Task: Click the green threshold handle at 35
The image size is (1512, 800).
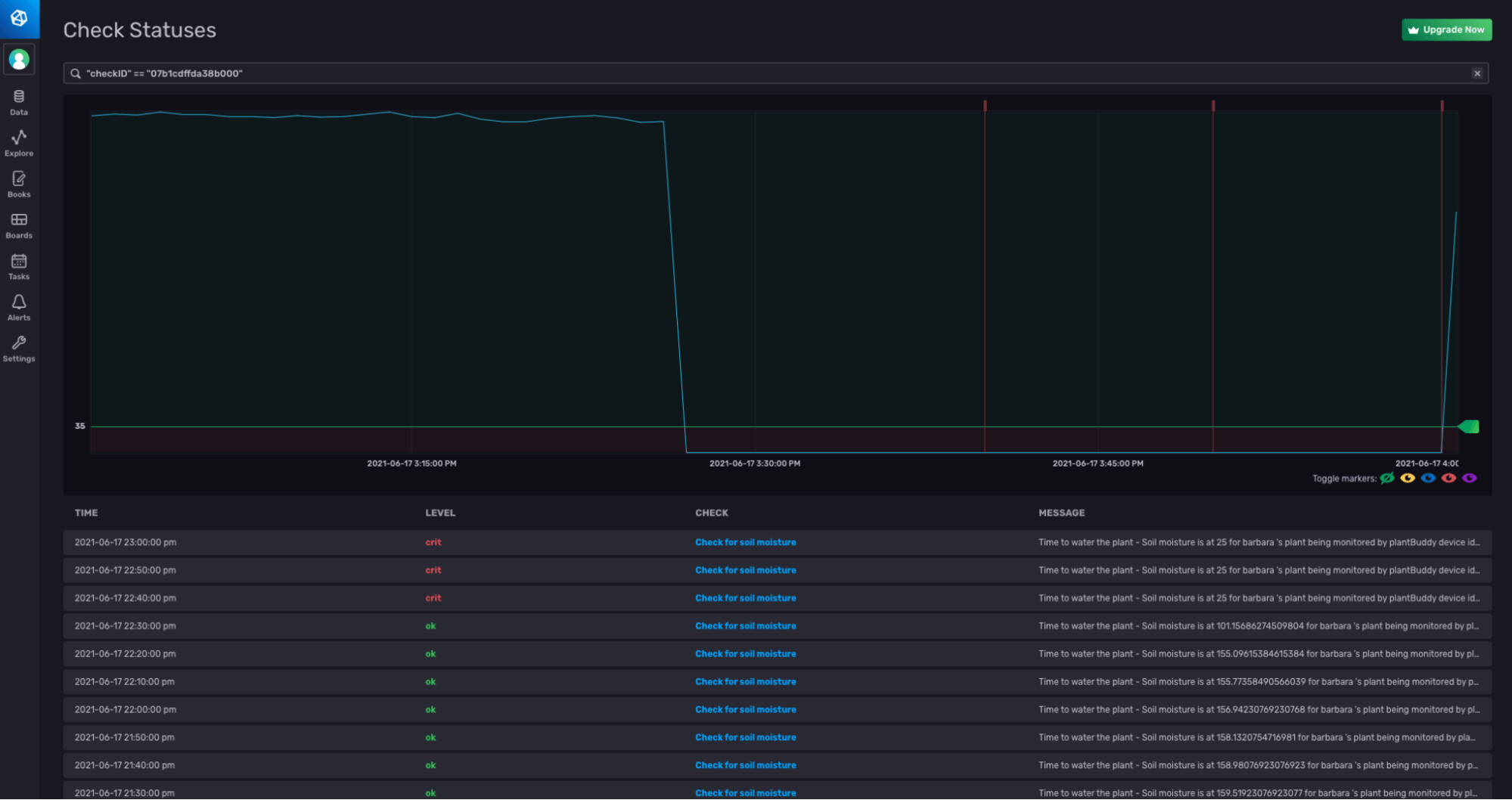Action: pyautogui.click(x=1469, y=426)
